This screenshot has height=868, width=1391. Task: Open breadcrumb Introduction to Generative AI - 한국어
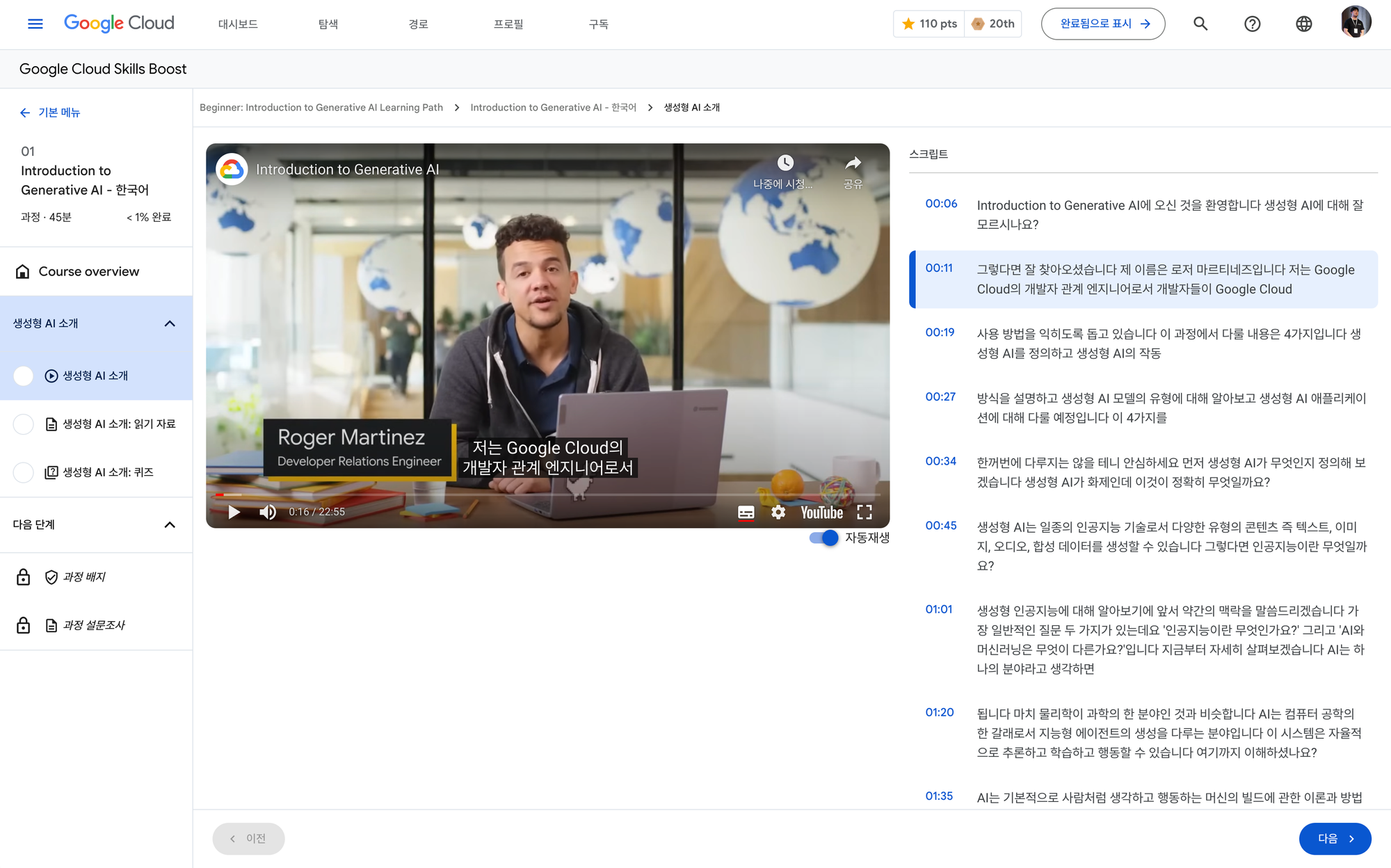[x=554, y=107]
